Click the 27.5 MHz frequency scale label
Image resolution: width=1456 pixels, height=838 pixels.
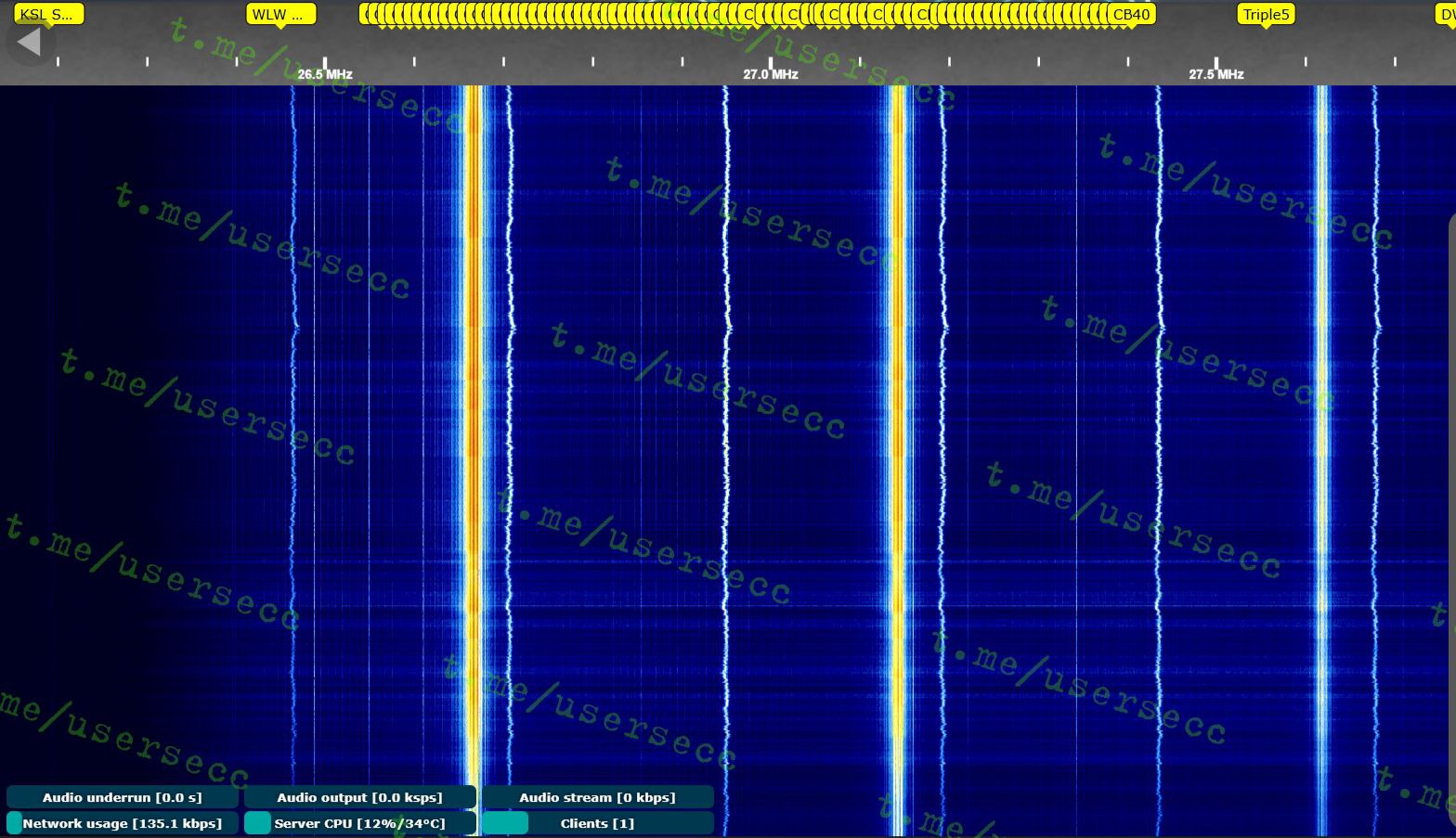pyautogui.click(x=1216, y=74)
